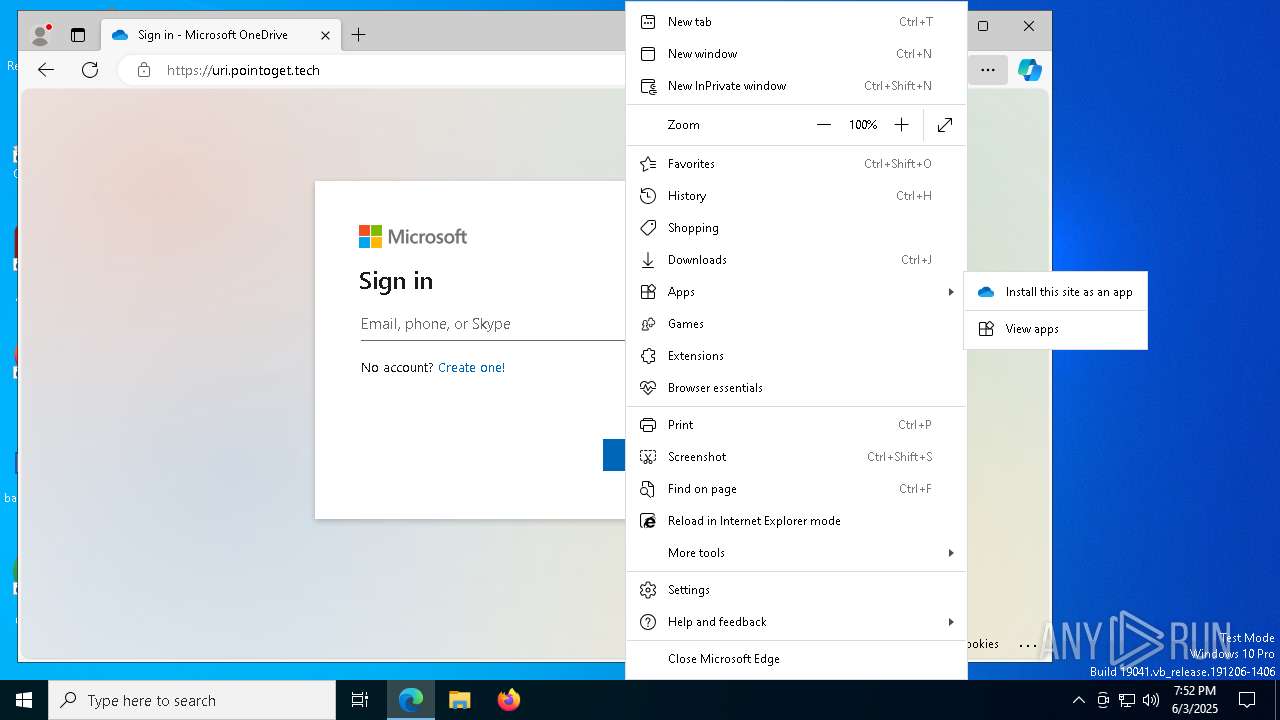Open Settings and more ellipsis button
This screenshot has height=720, width=1280.
point(988,70)
